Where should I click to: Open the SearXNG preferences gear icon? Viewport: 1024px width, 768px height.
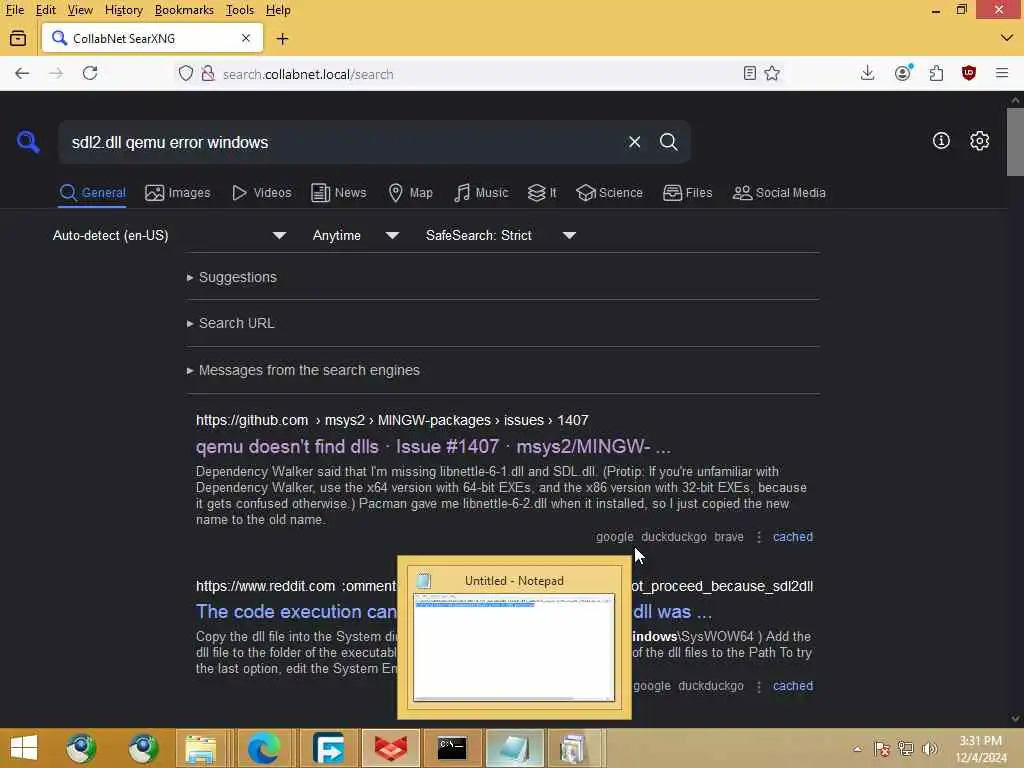979,140
